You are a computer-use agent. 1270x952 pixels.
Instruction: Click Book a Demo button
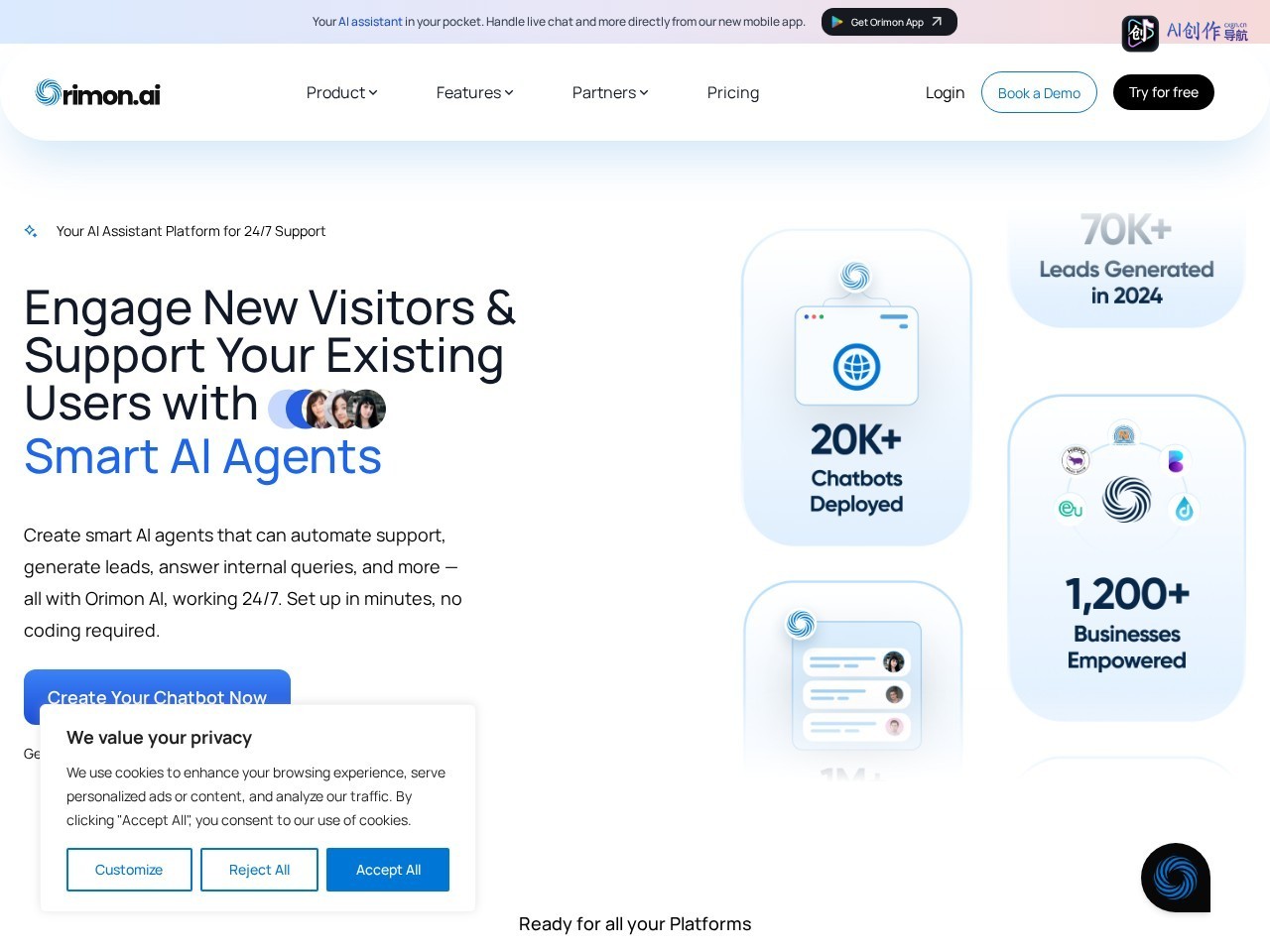pyautogui.click(x=1039, y=92)
